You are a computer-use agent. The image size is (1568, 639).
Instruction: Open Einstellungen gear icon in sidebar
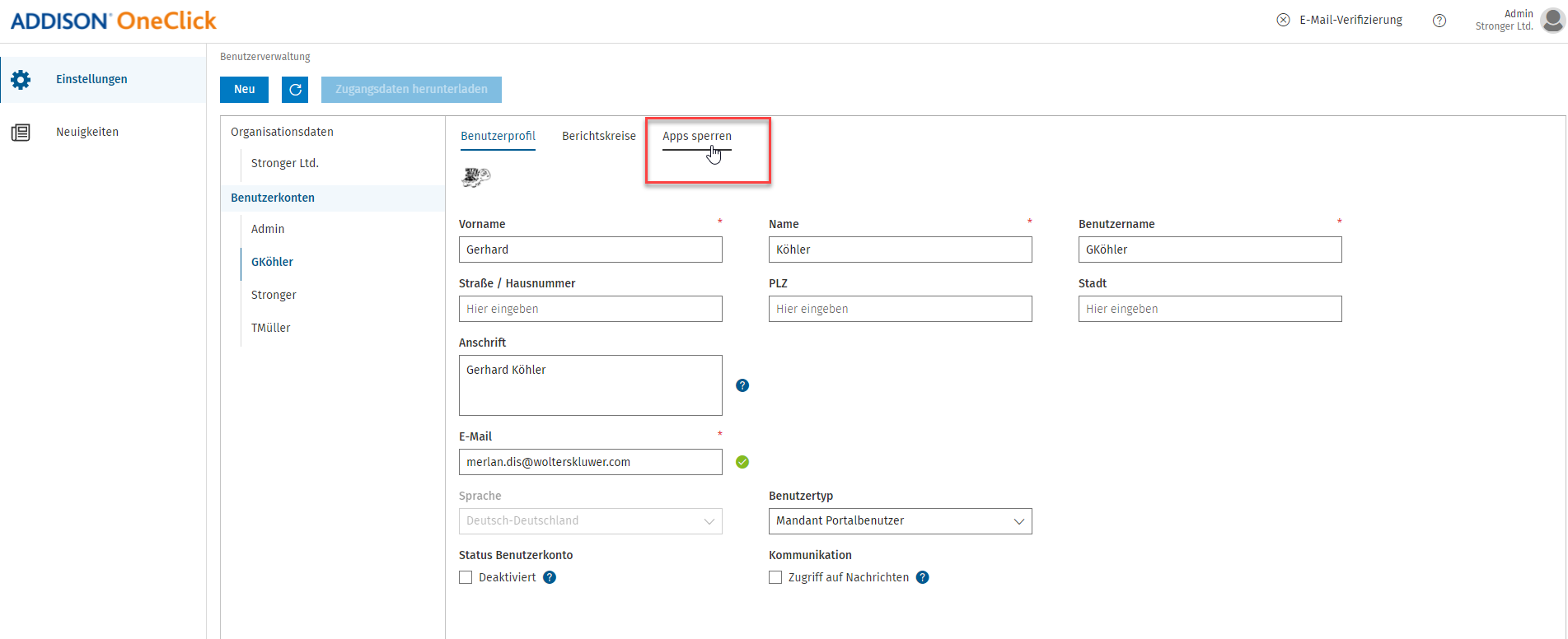pos(21,80)
